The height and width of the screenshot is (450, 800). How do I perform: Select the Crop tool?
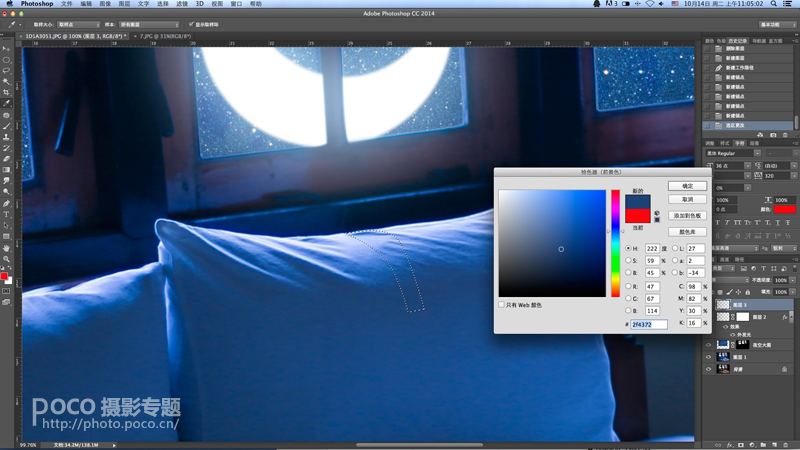(x=6, y=92)
